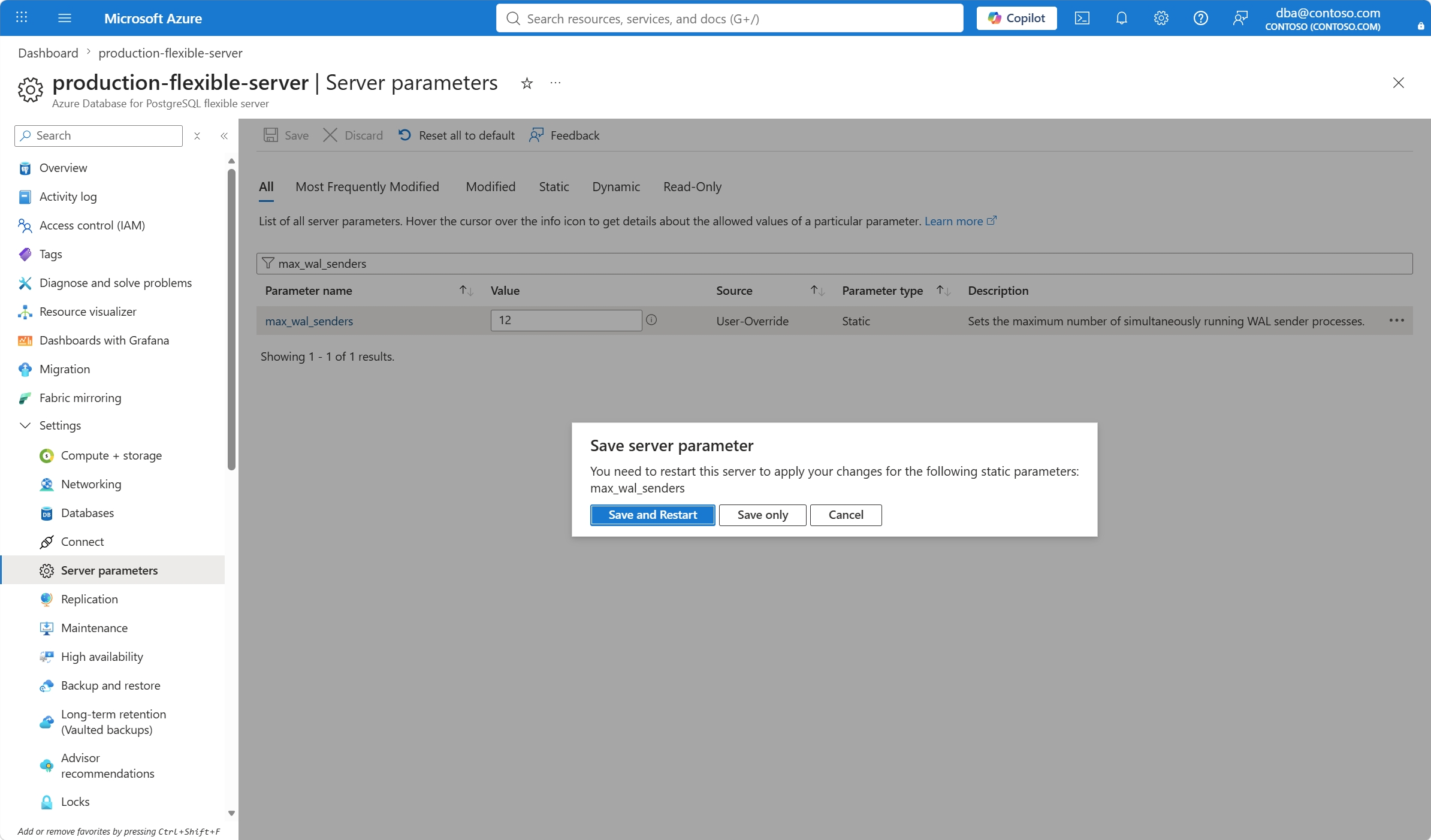The height and width of the screenshot is (840, 1431).
Task: Collapse the Settings section in sidebar
Action: 25,425
